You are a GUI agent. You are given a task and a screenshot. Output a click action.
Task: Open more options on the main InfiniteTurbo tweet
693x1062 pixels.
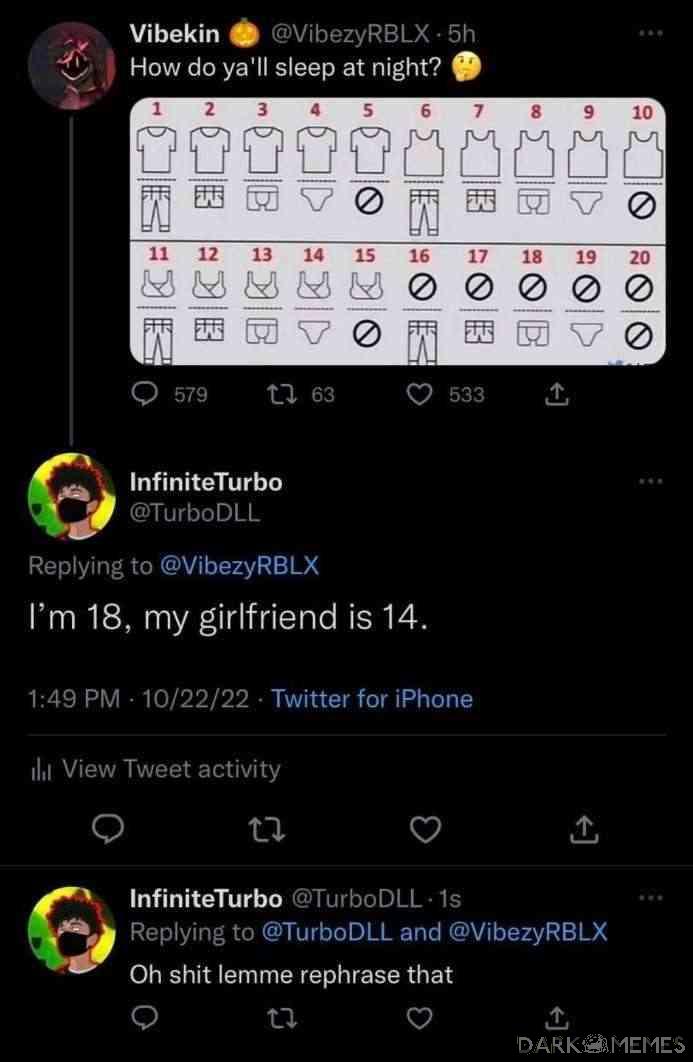[650, 482]
